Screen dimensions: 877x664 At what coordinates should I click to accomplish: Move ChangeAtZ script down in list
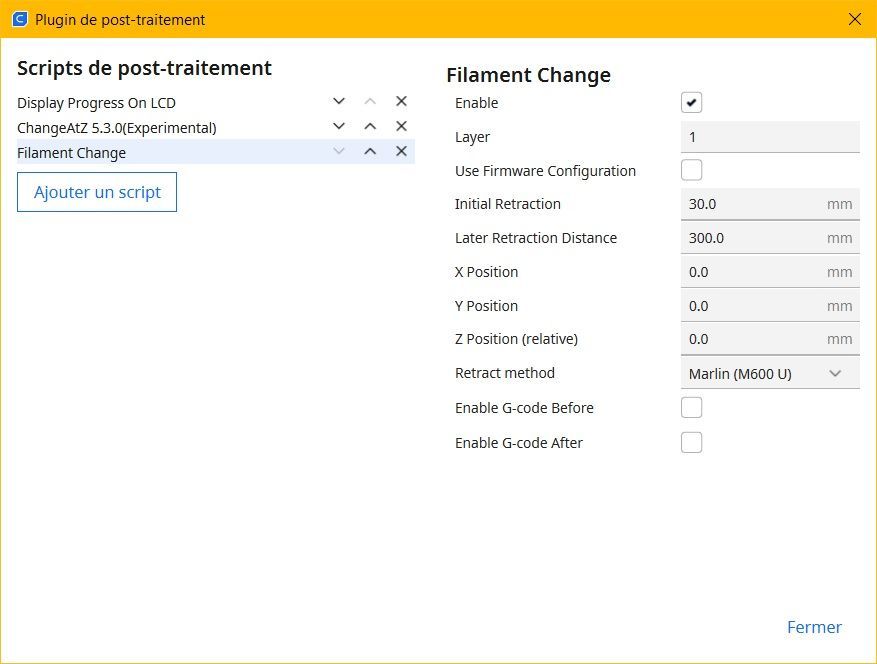(338, 126)
